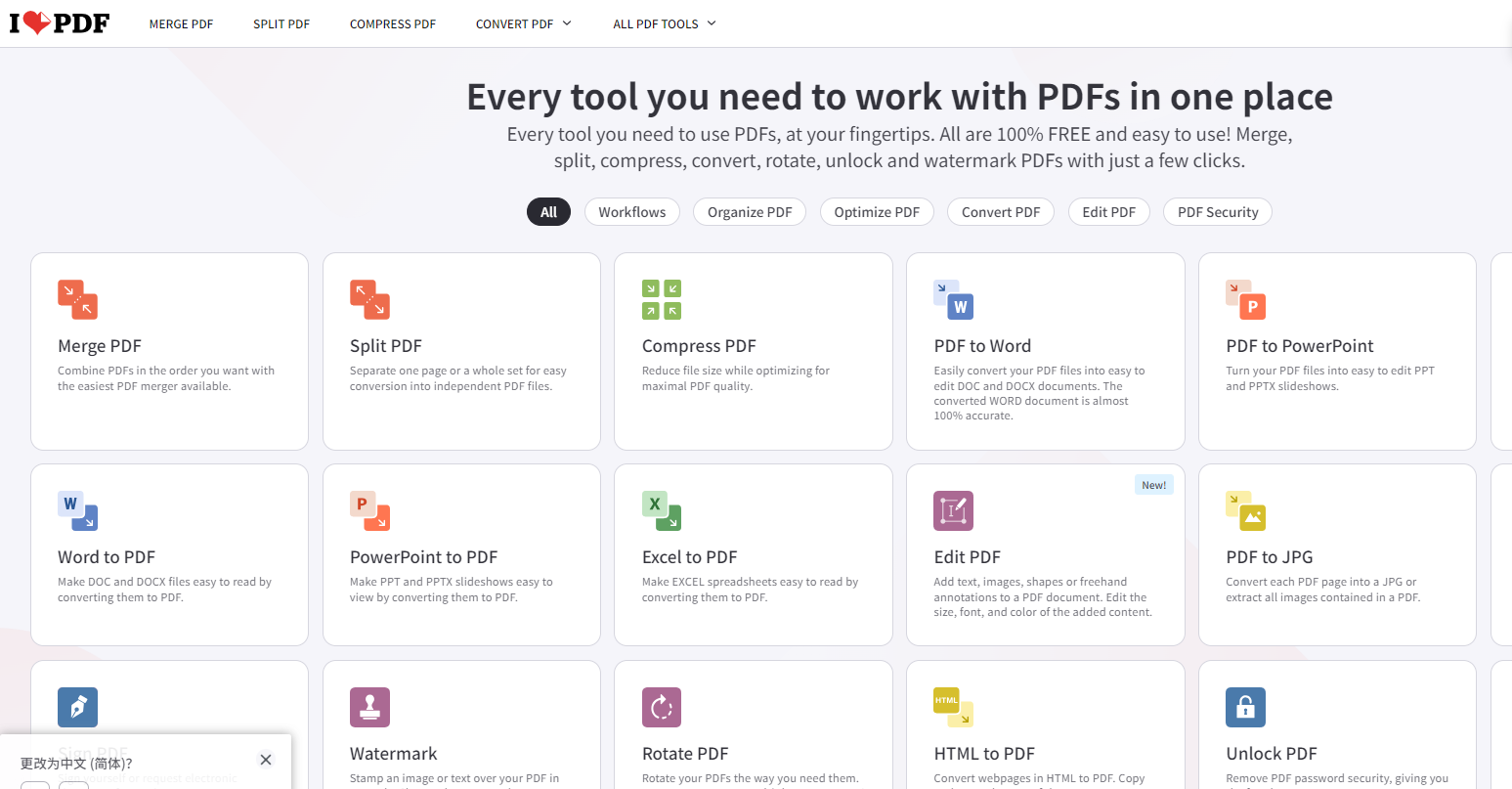Expand the Convert PDF dropdown menu
This screenshot has width=1512, height=789.
523,23
